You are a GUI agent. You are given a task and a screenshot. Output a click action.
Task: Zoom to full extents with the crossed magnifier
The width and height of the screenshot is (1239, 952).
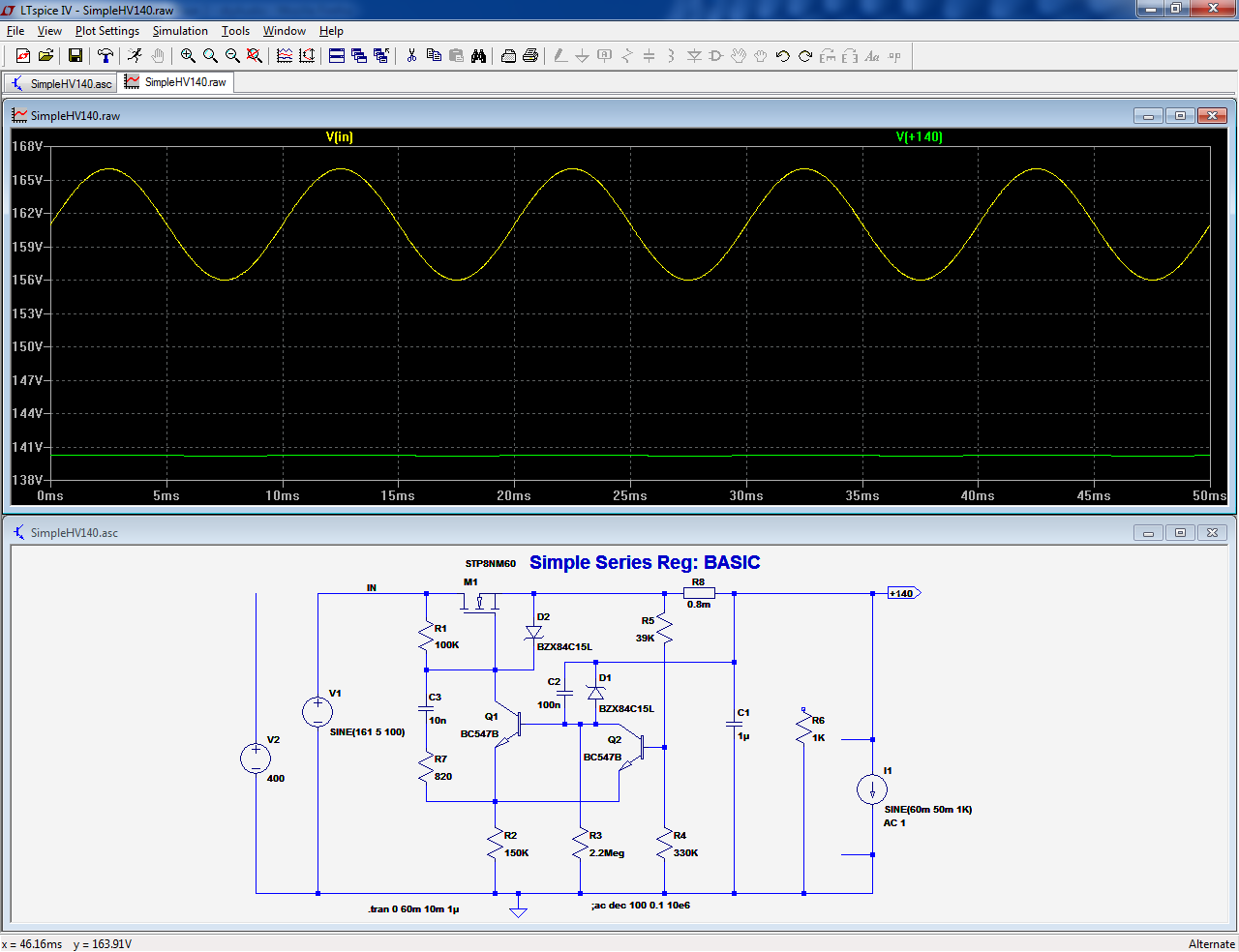coord(255,56)
